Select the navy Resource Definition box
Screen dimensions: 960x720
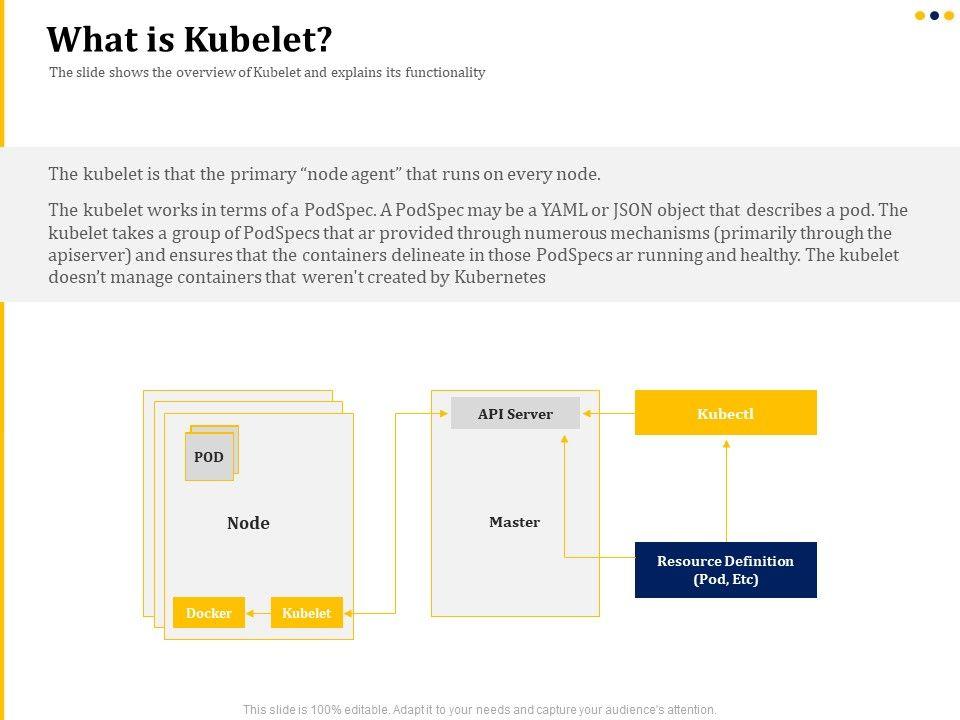point(725,570)
